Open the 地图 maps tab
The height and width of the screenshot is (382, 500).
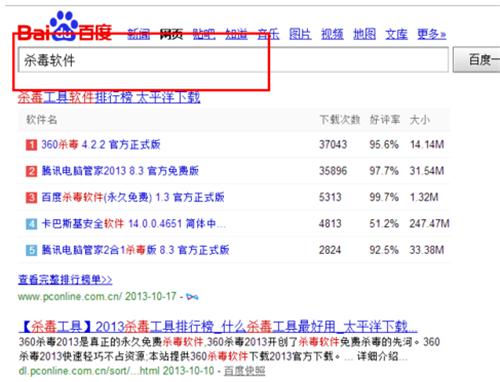(364, 34)
